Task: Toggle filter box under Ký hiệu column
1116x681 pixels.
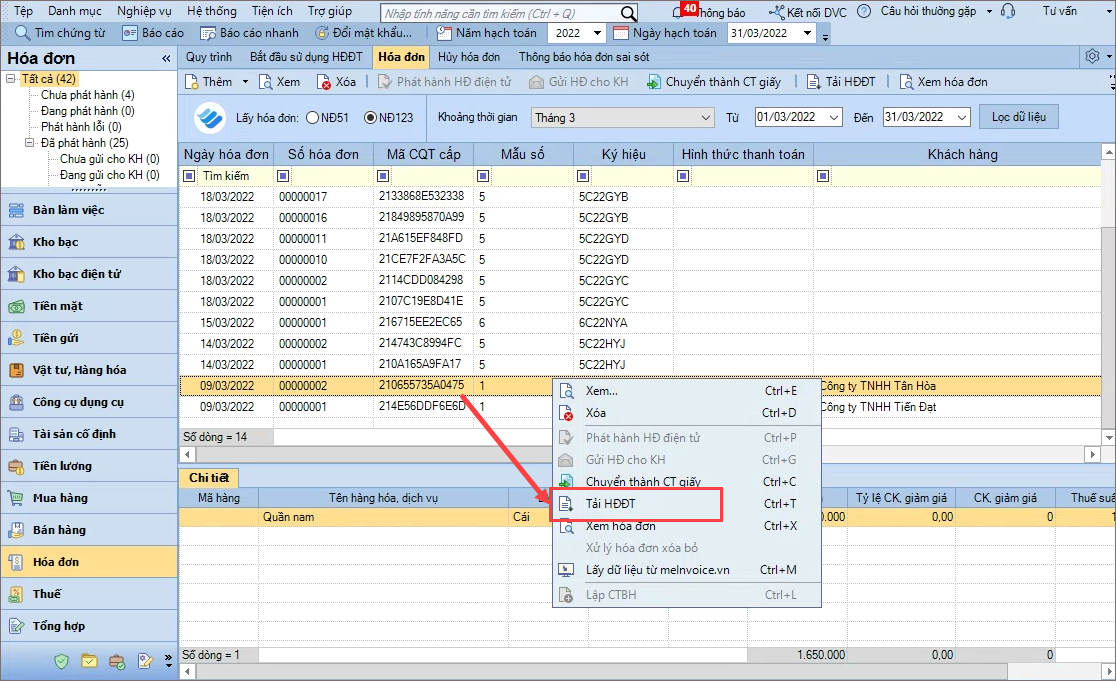Action: pyautogui.click(x=583, y=176)
